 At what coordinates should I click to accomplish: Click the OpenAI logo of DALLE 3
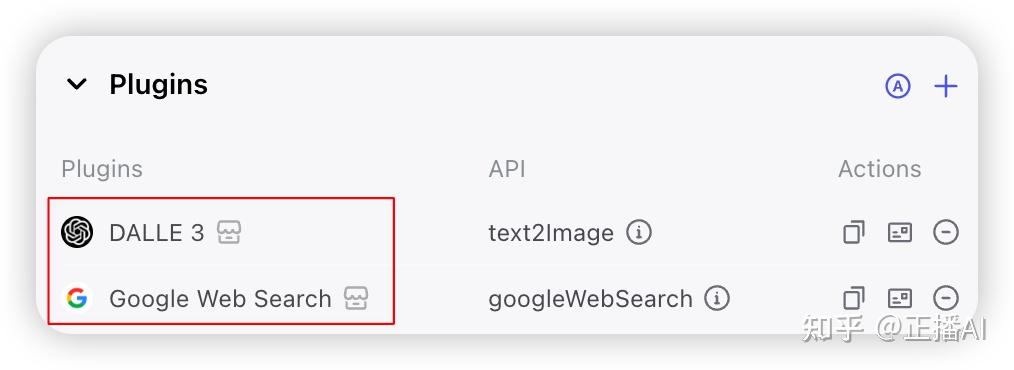click(x=77, y=232)
